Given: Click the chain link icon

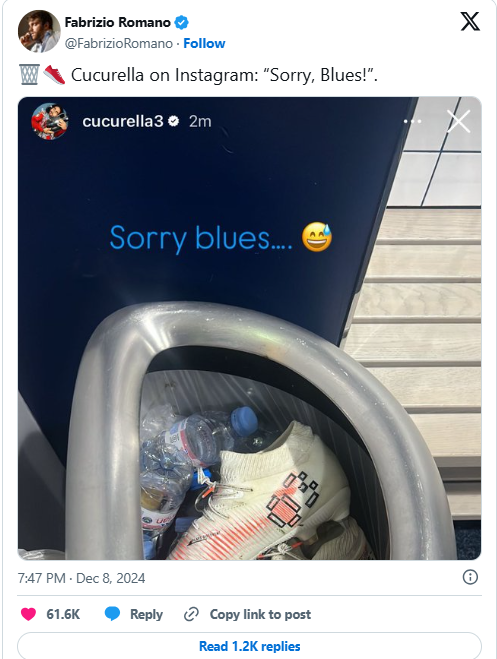Looking at the screenshot, I should click(x=191, y=614).
